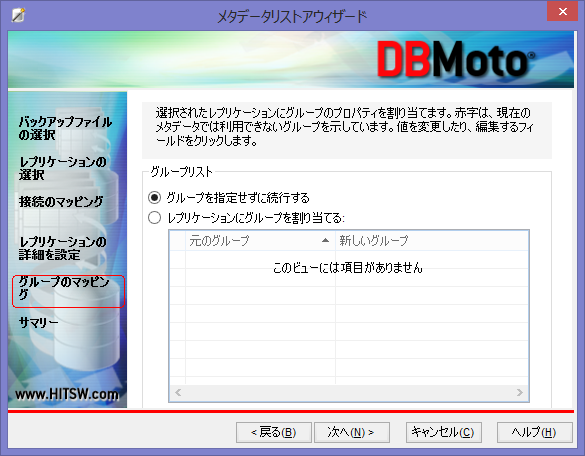Image resolution: width=585 pixels, height=456 pixels.
Task: Go back with 戻る(B) button
Action: point(273,432)
